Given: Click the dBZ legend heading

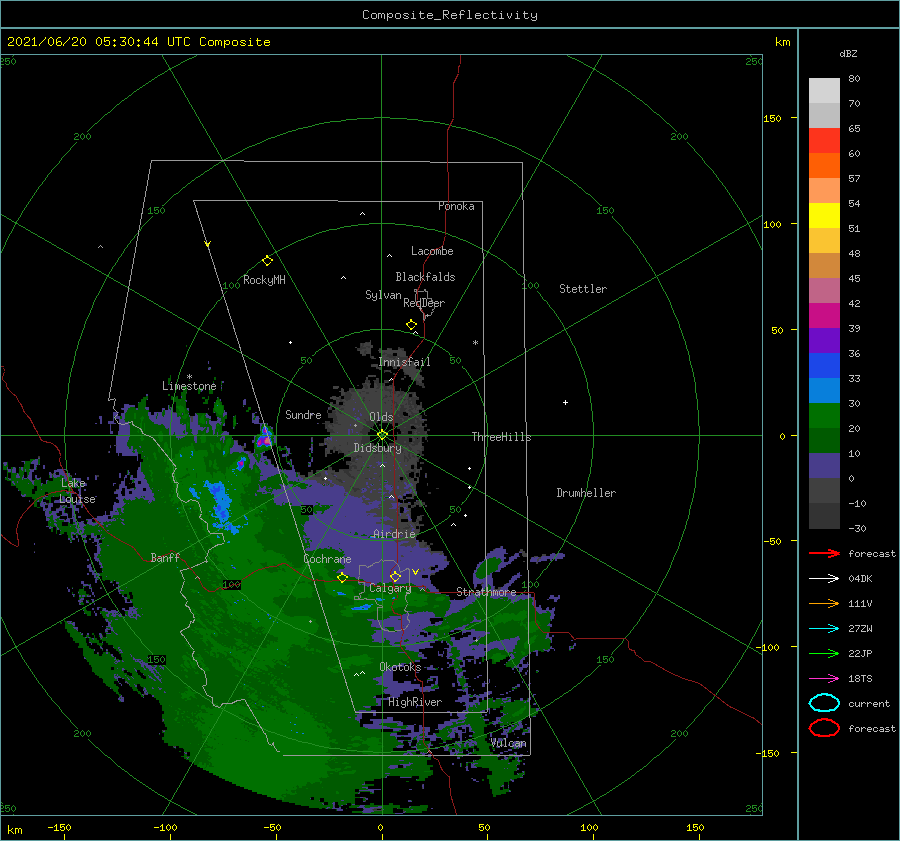Looking at the screenshot, I should pos(848,53).
